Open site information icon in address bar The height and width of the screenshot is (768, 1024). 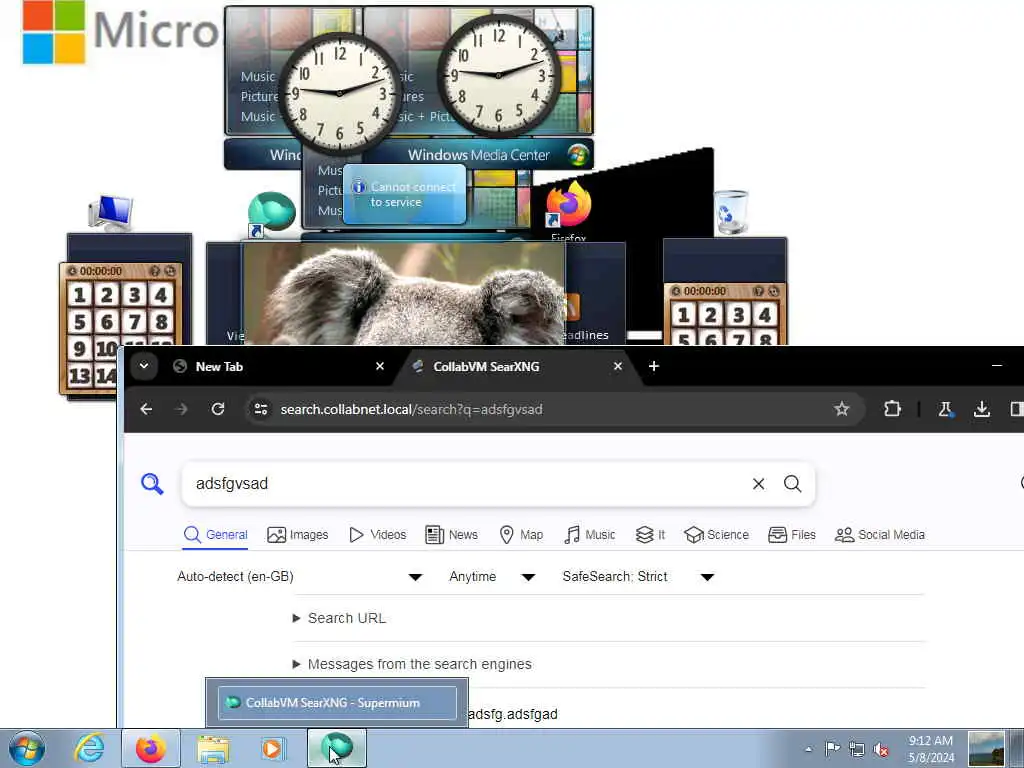tap(261, 409)
